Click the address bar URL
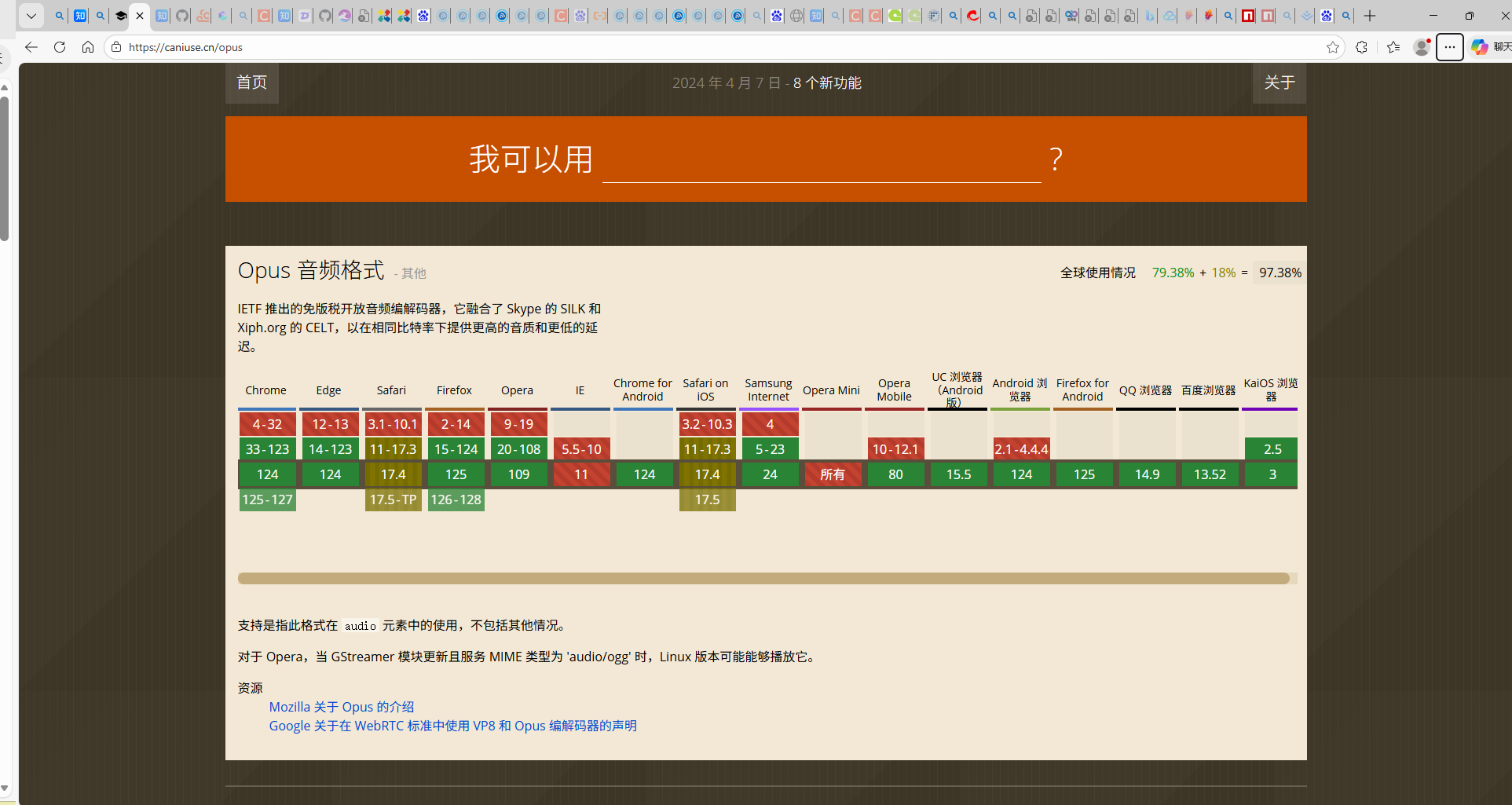Screen dimensions: 1512x805 tap(185, 47)
